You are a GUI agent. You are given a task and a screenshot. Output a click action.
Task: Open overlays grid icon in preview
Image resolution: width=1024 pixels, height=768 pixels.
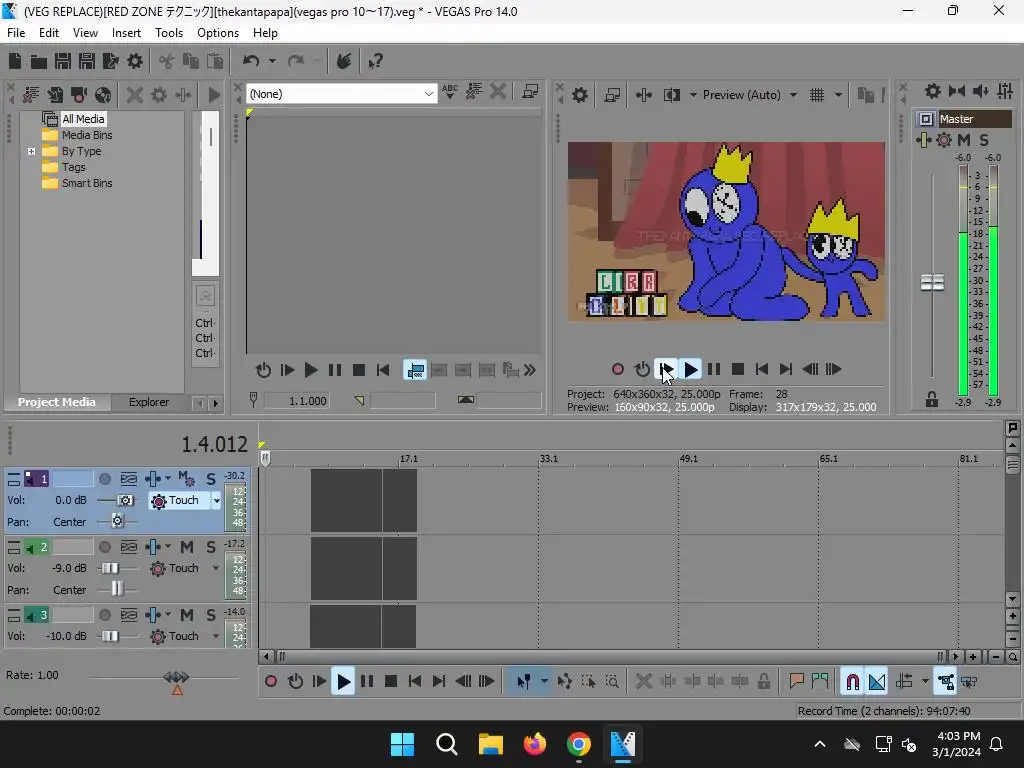point(817,95)
